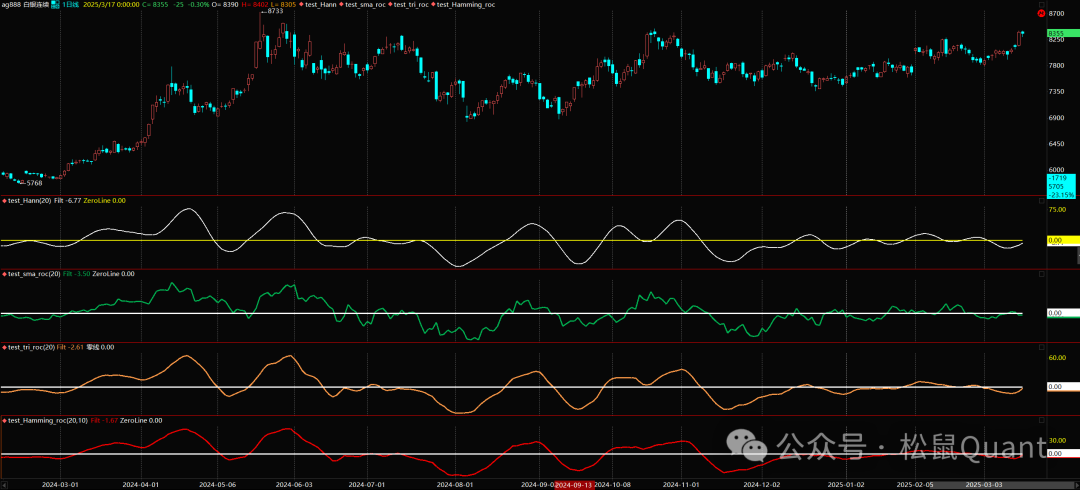Click the diamond icon of test_sma_roc(20) panel

tap(4, 274)
